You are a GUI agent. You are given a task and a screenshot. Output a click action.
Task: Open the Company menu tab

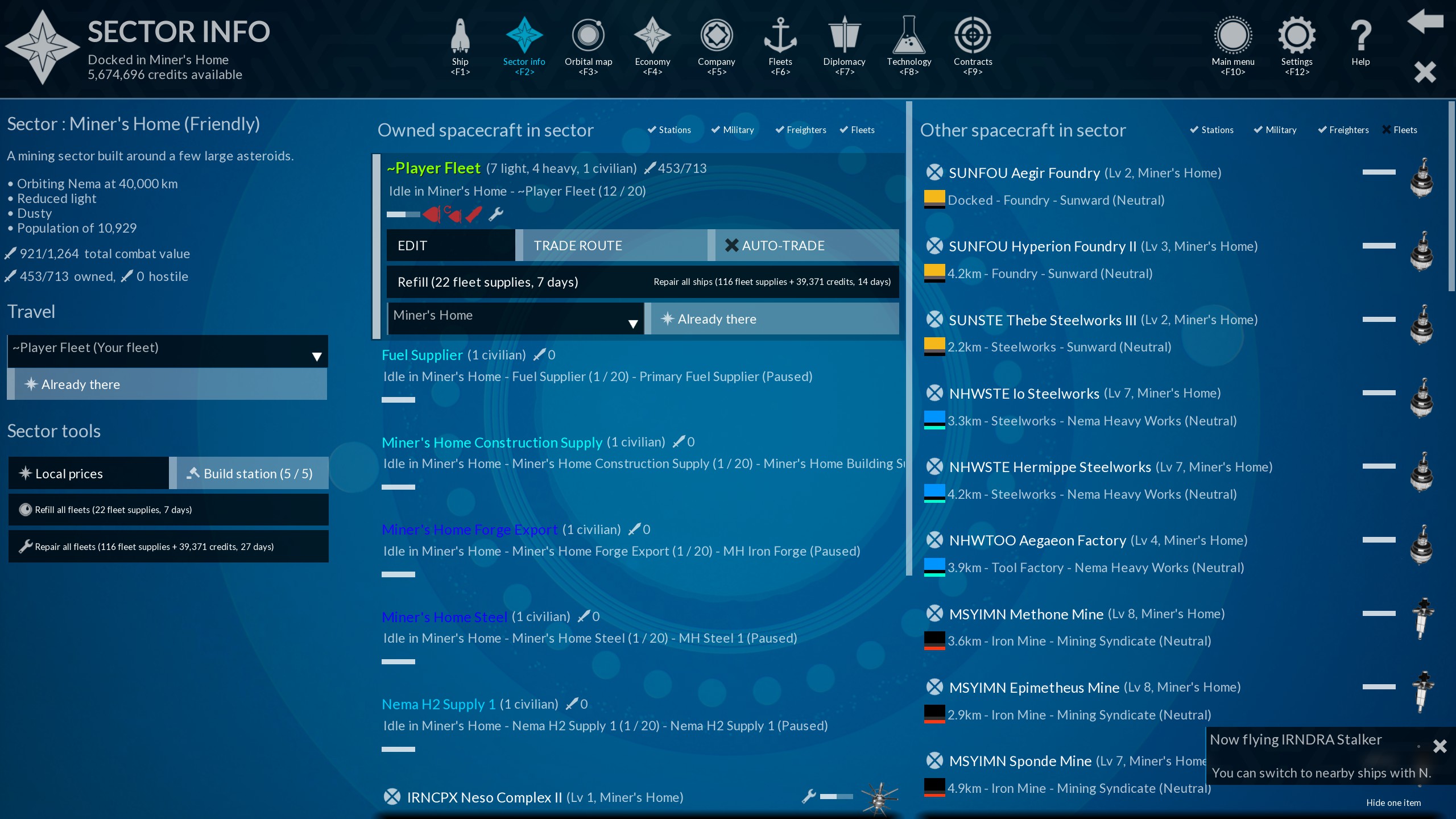716,36
